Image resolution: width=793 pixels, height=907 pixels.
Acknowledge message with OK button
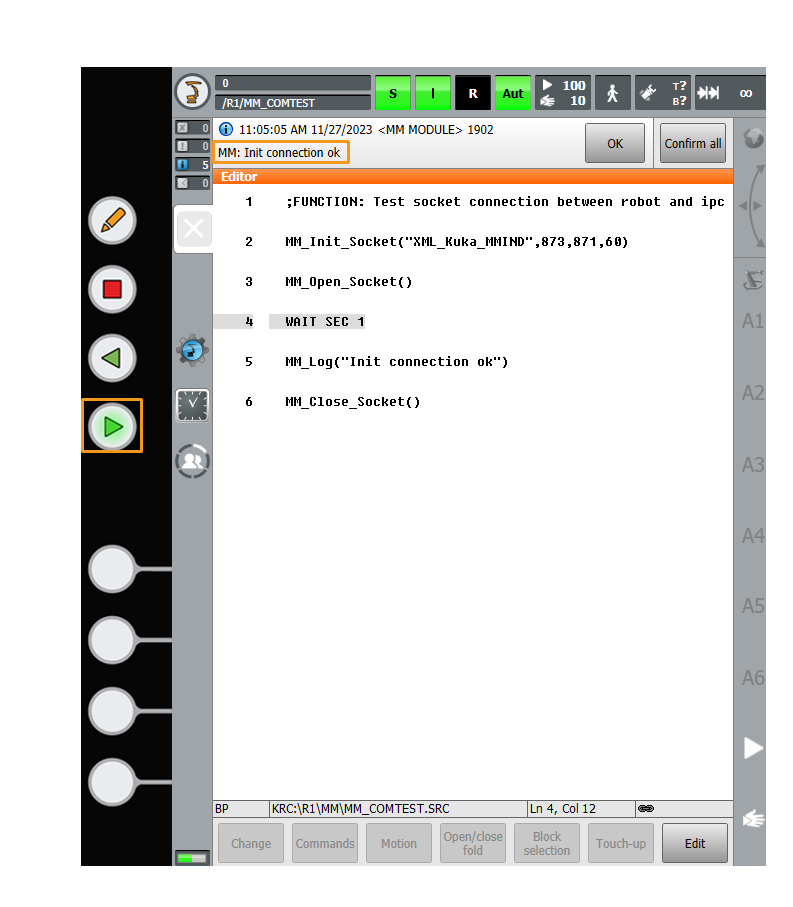615,143
